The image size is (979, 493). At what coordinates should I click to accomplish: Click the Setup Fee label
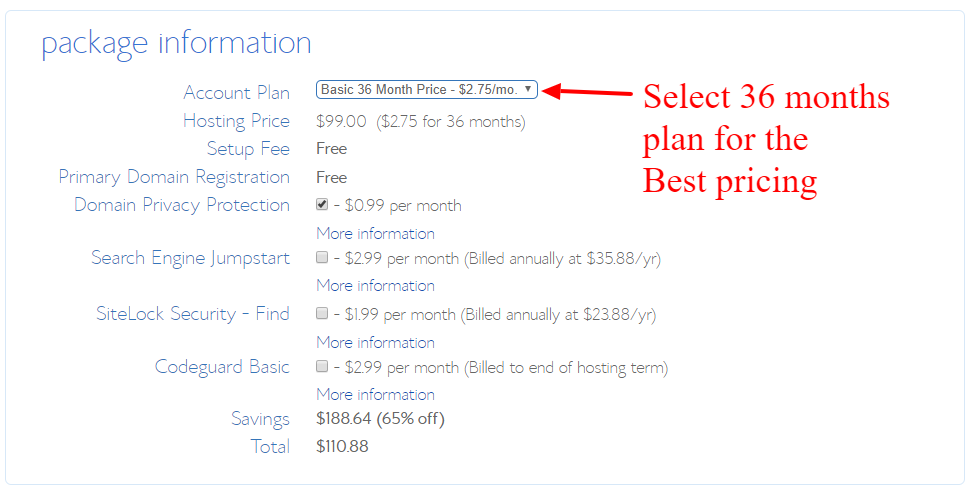(248, 149)
